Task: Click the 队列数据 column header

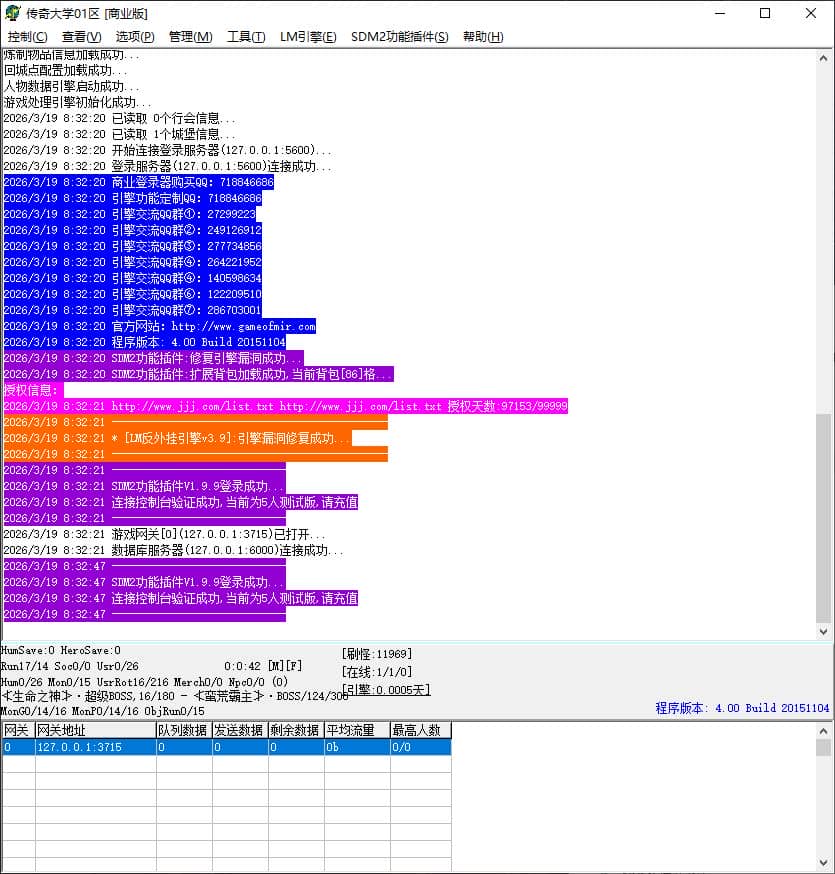Action: pyautogui.click(x=184, y=730)
